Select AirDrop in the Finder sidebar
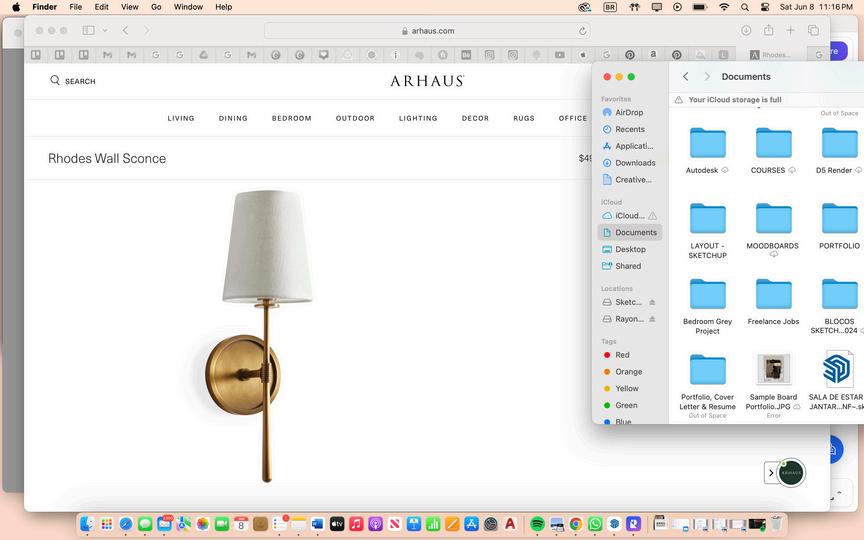 (629, 112)
